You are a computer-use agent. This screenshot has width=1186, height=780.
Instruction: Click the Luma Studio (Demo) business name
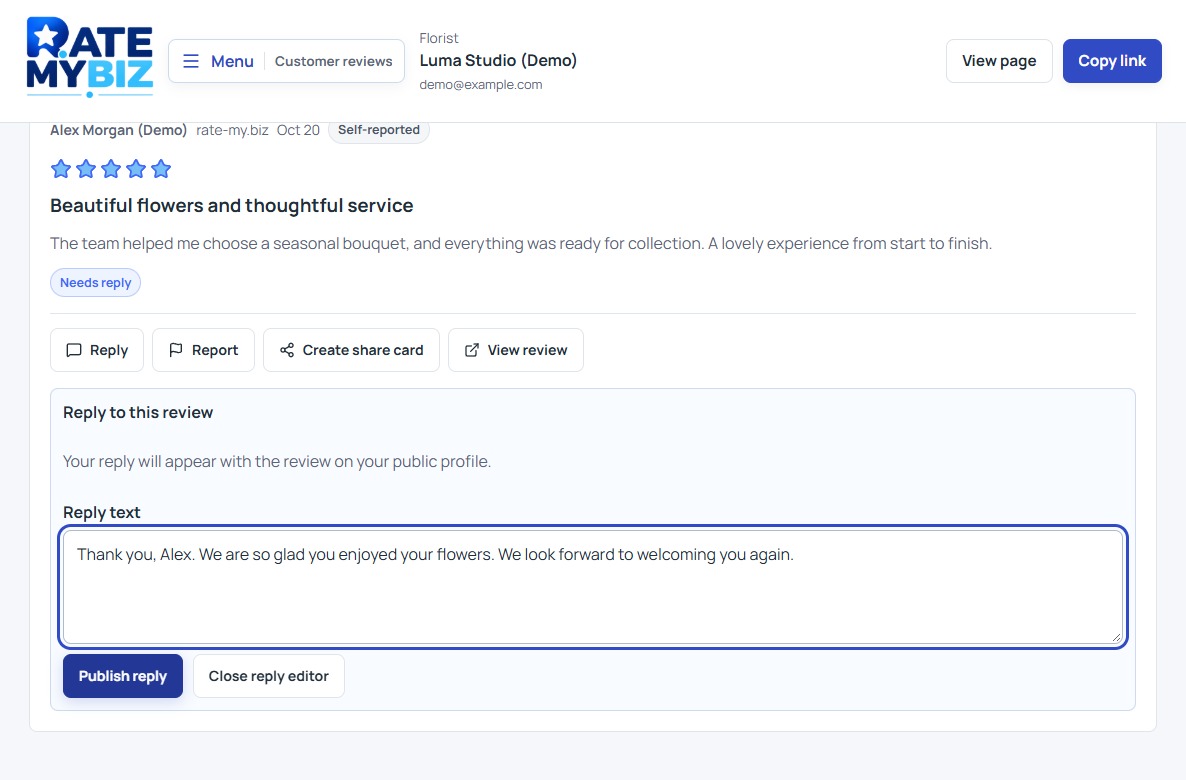pos(498,61)
